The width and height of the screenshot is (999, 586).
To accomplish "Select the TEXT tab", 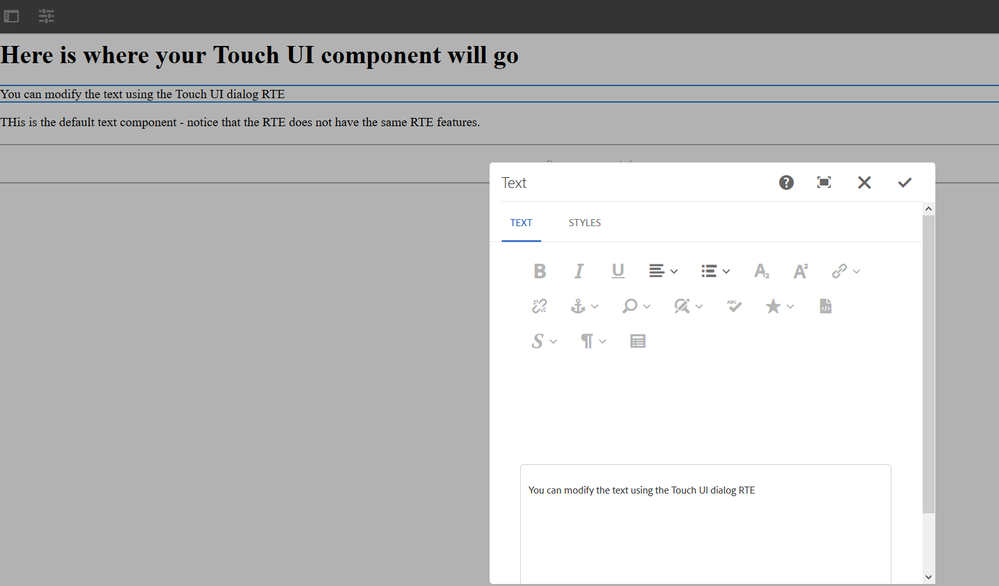I will pyautogui.click(x=521, y=223).
